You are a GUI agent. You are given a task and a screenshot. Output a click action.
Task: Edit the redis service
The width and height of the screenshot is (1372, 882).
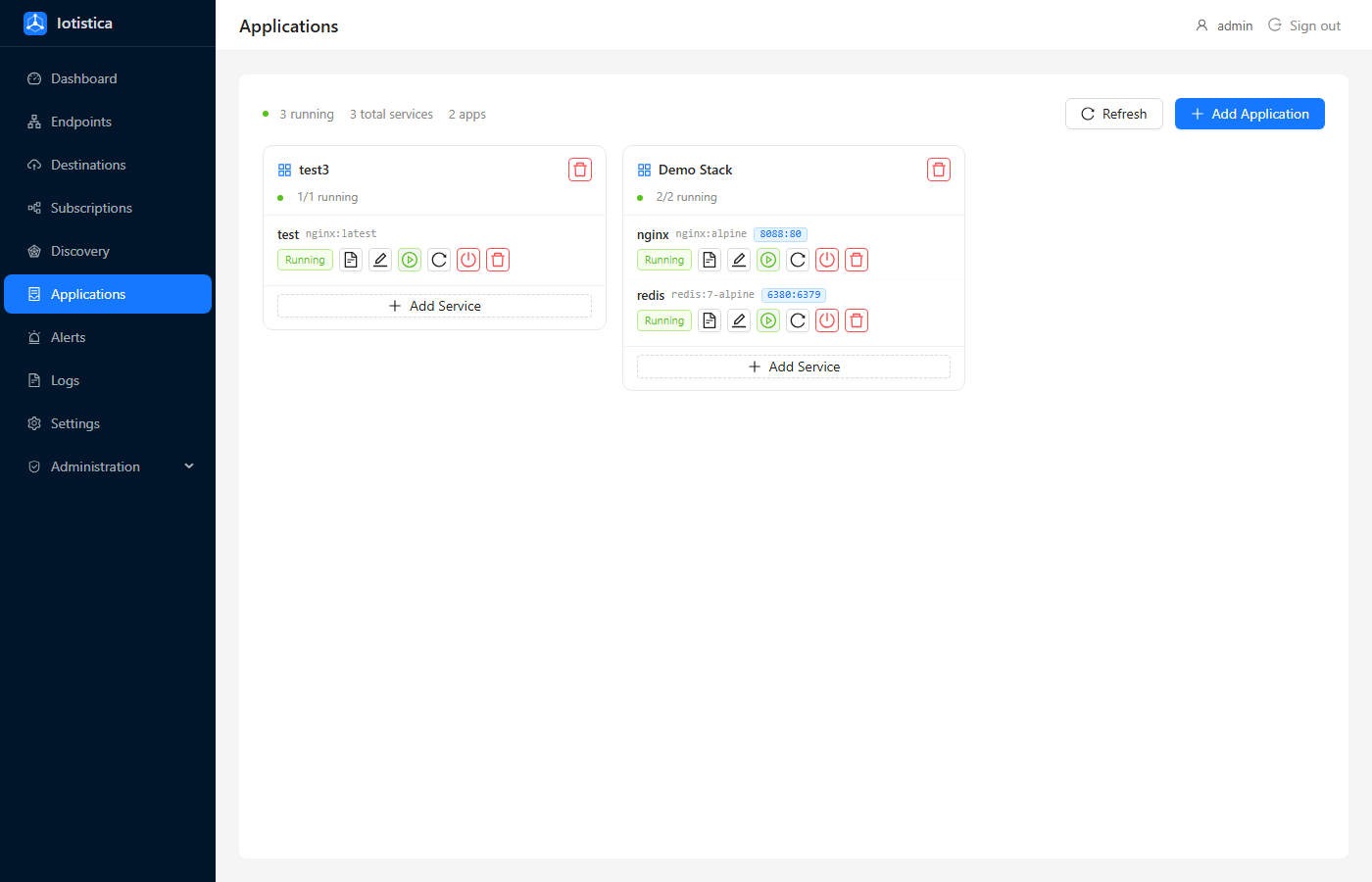tap(739, 320)
